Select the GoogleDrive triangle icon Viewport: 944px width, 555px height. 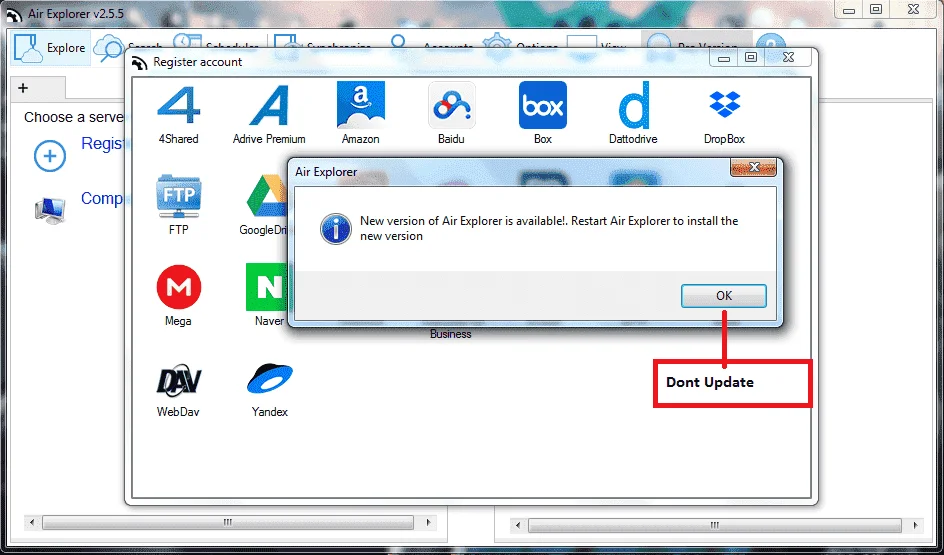coord(266,196)
